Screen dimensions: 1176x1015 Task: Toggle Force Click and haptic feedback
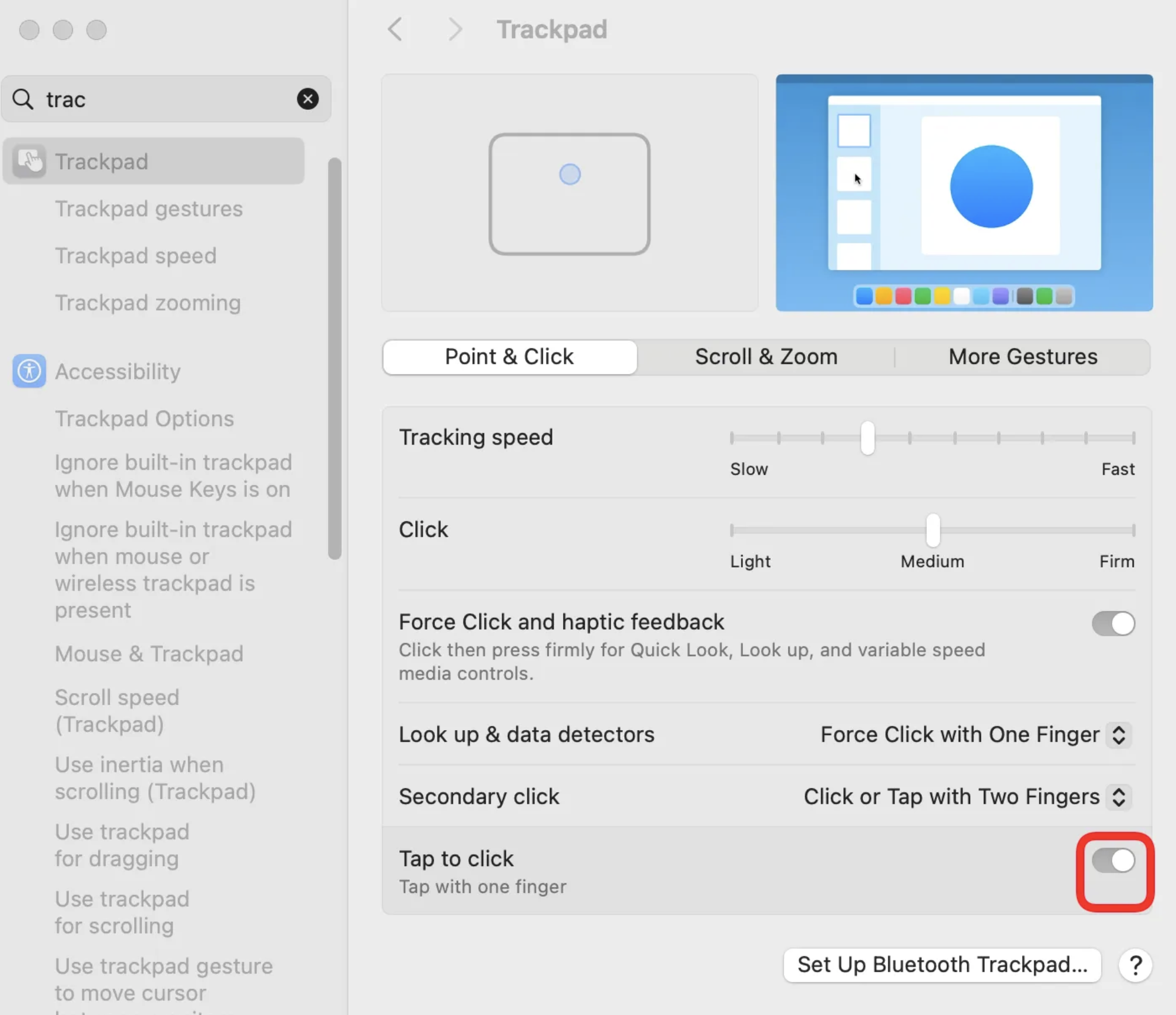[x=1113, y=623]
